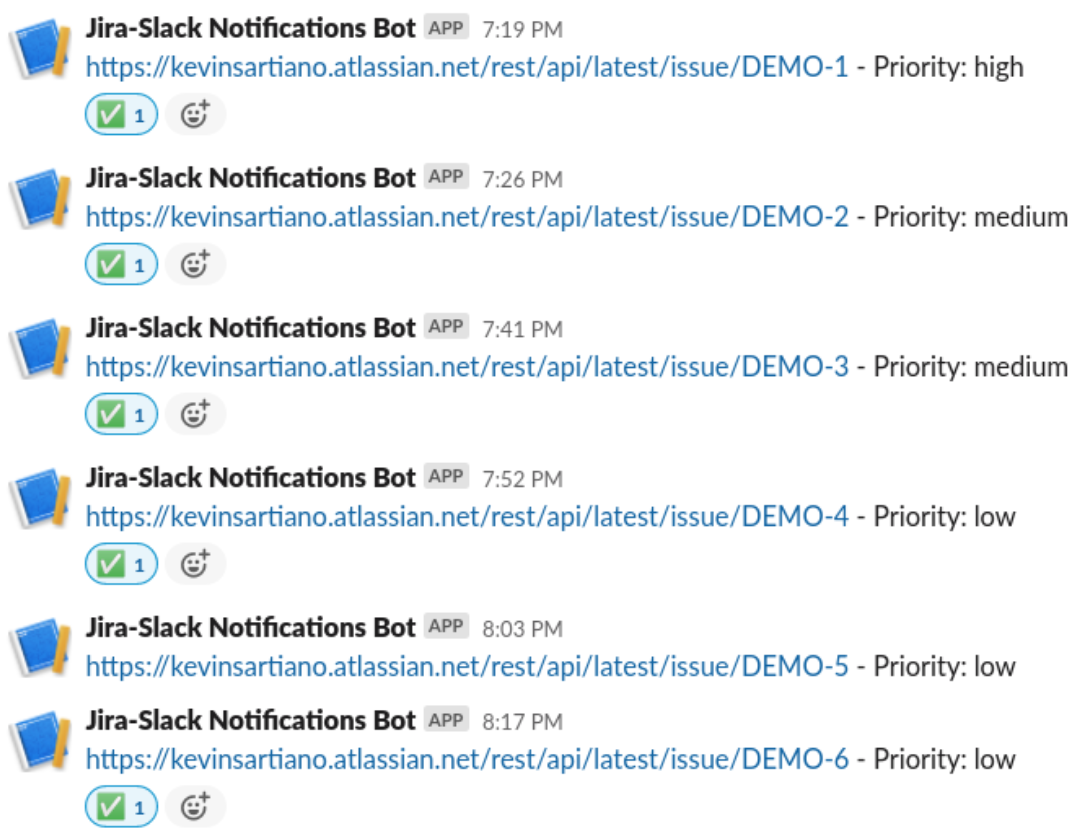
Task: Click bot avatar on the DEMO-3 message
Action: tap(41, 350)
